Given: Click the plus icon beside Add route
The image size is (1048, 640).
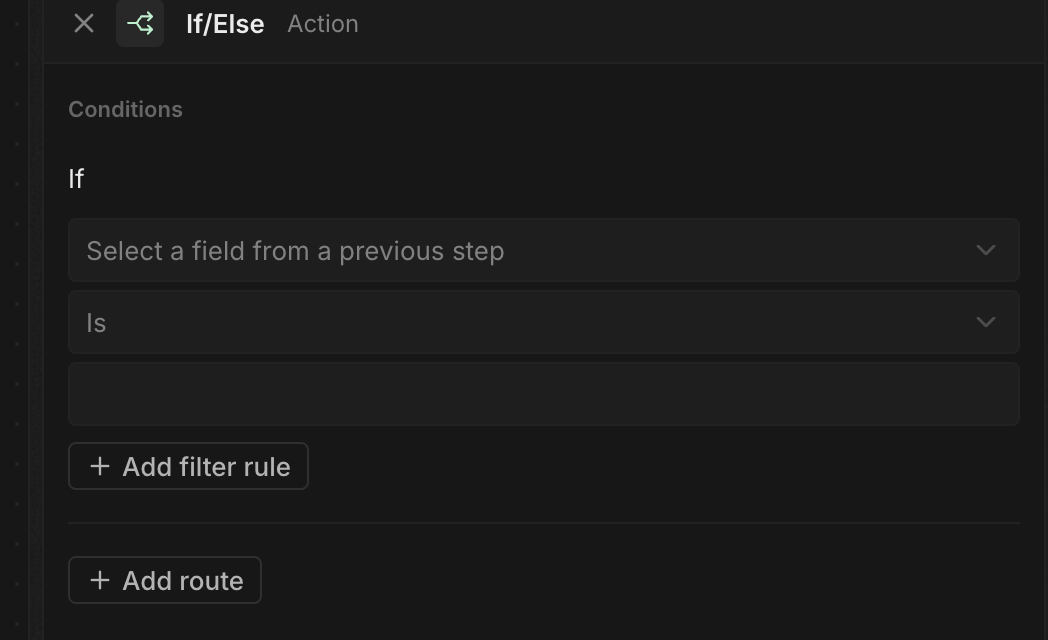Looking at the screenshot, I should [100, 580].
